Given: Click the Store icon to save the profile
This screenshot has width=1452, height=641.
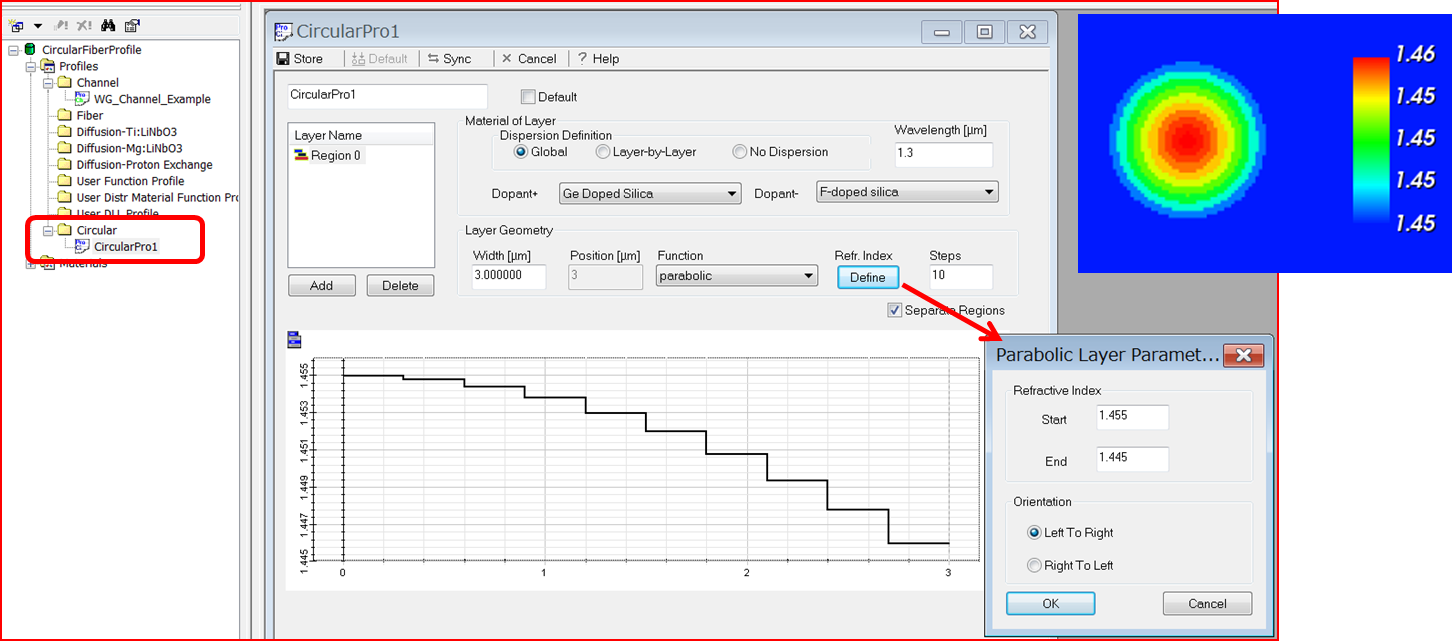Looking at the screenshot, I should click(x=303, y=58).
